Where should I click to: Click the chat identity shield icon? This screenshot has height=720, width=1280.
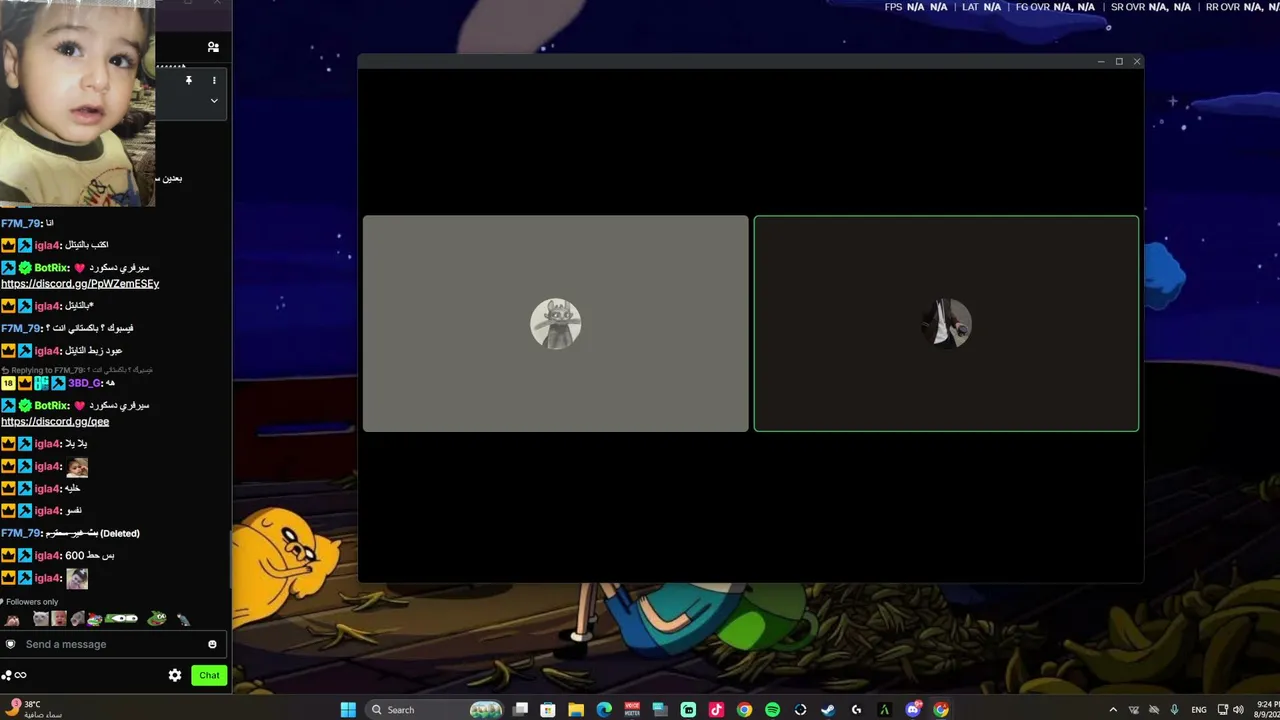pyautogui.click(x=11, y=644)
